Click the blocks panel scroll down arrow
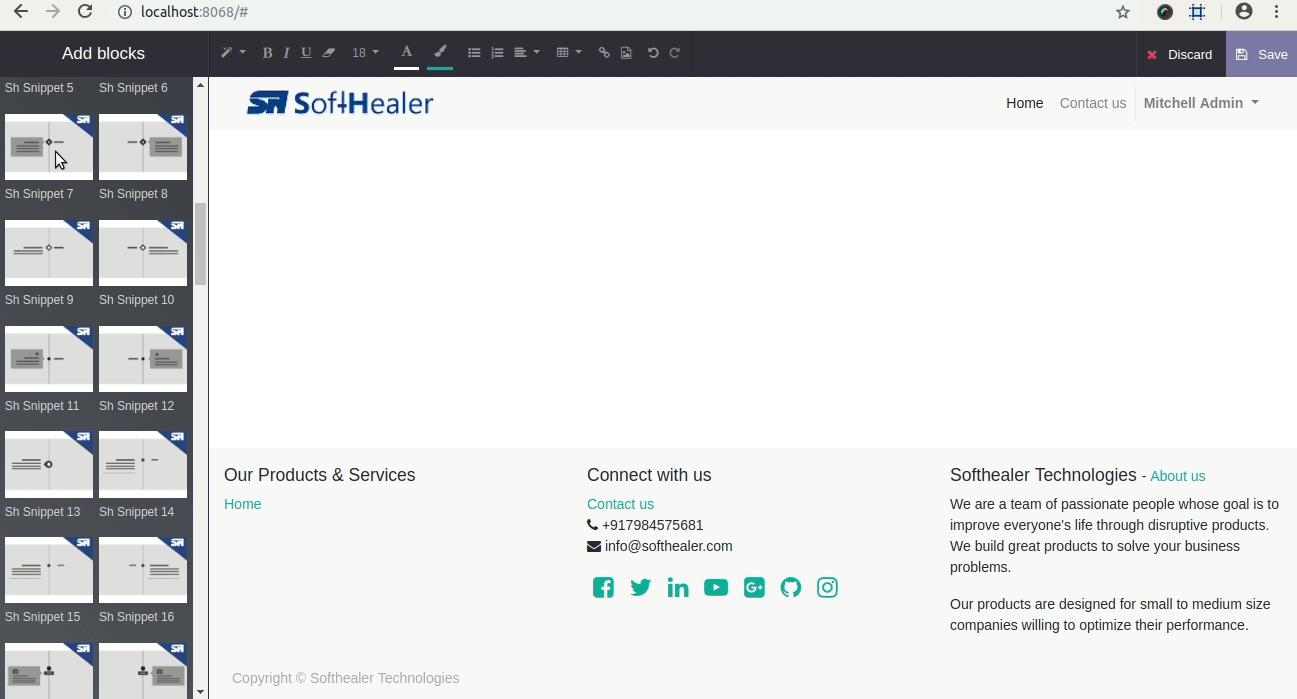 coord(200,691)
